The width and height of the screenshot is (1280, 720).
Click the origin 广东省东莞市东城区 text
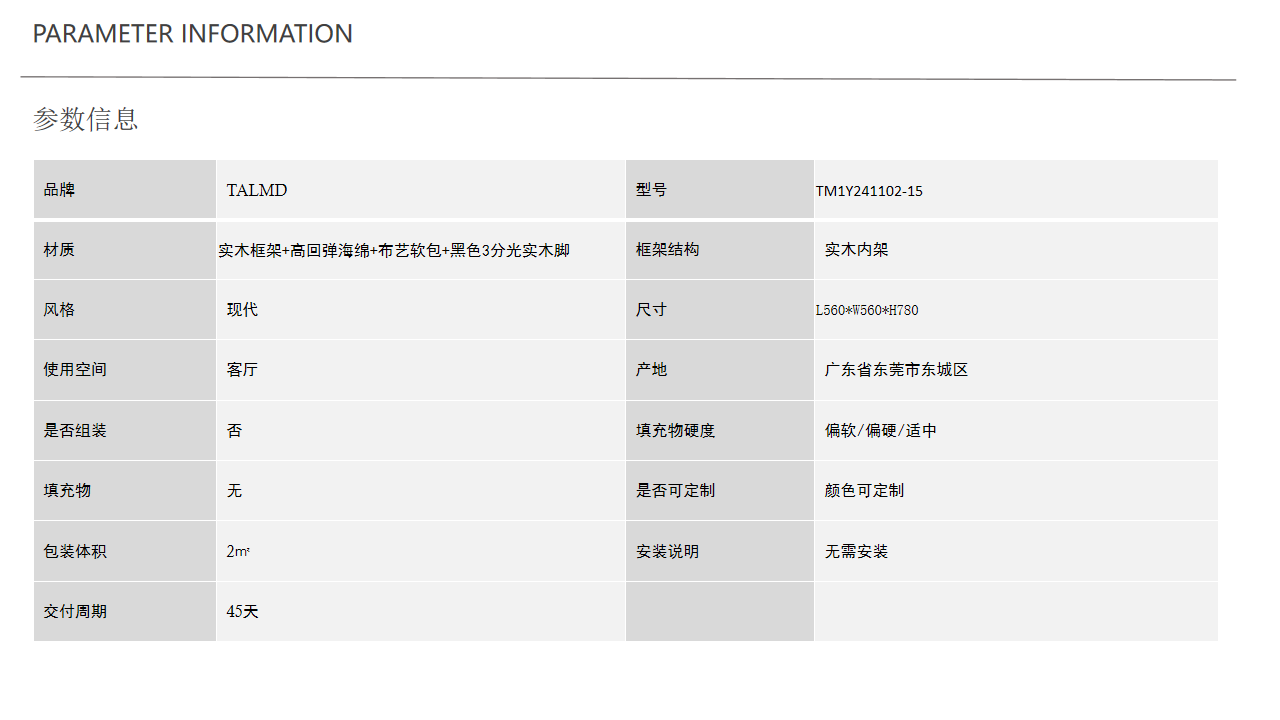click(896, 370)
